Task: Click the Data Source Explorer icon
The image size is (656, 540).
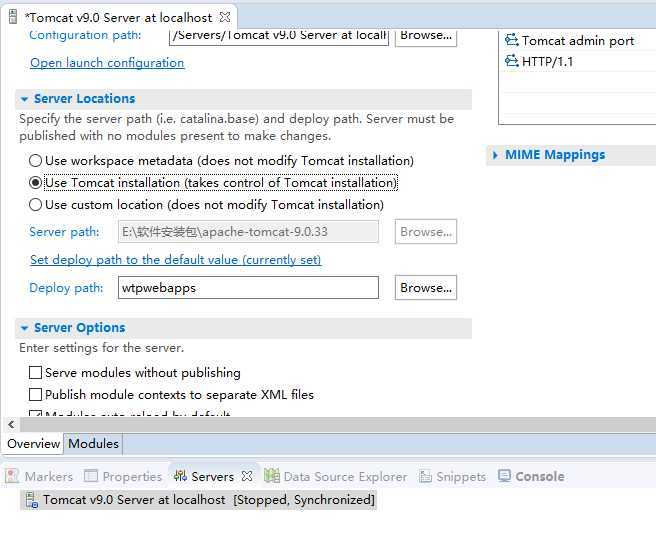Action: click(272, 476)
